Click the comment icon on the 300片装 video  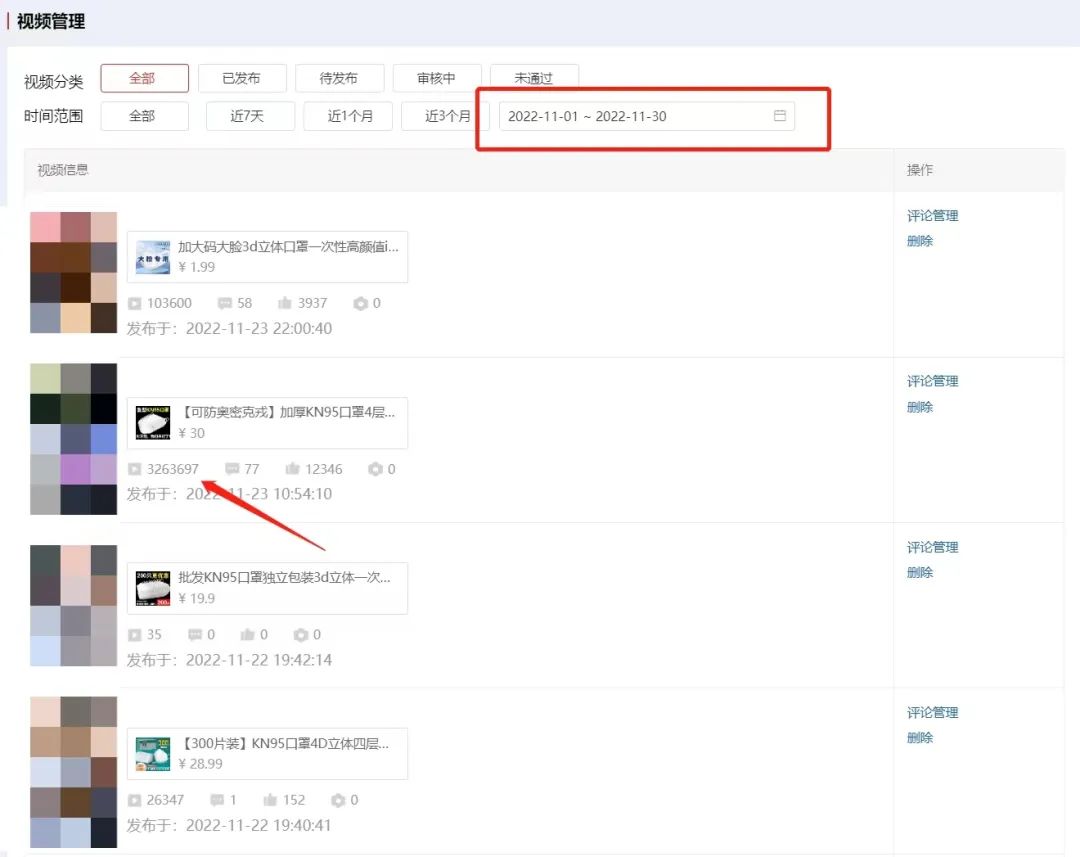(218, 800)
